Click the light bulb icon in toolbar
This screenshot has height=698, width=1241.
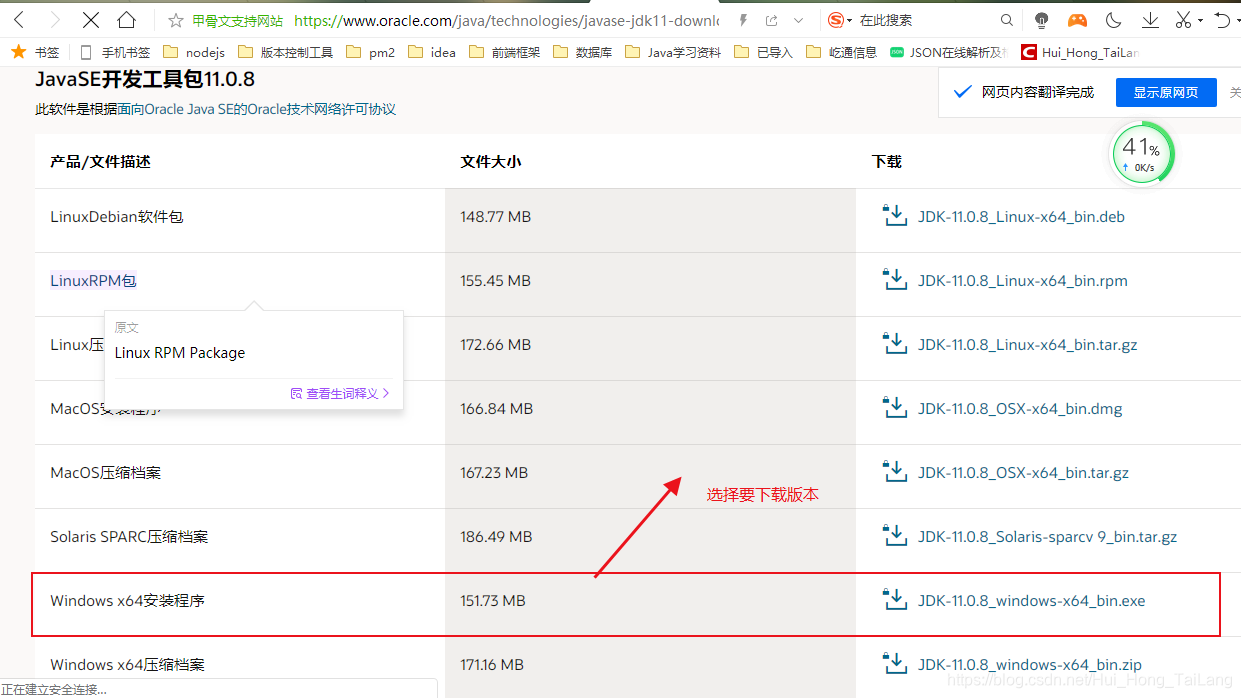click(1042, 20)
